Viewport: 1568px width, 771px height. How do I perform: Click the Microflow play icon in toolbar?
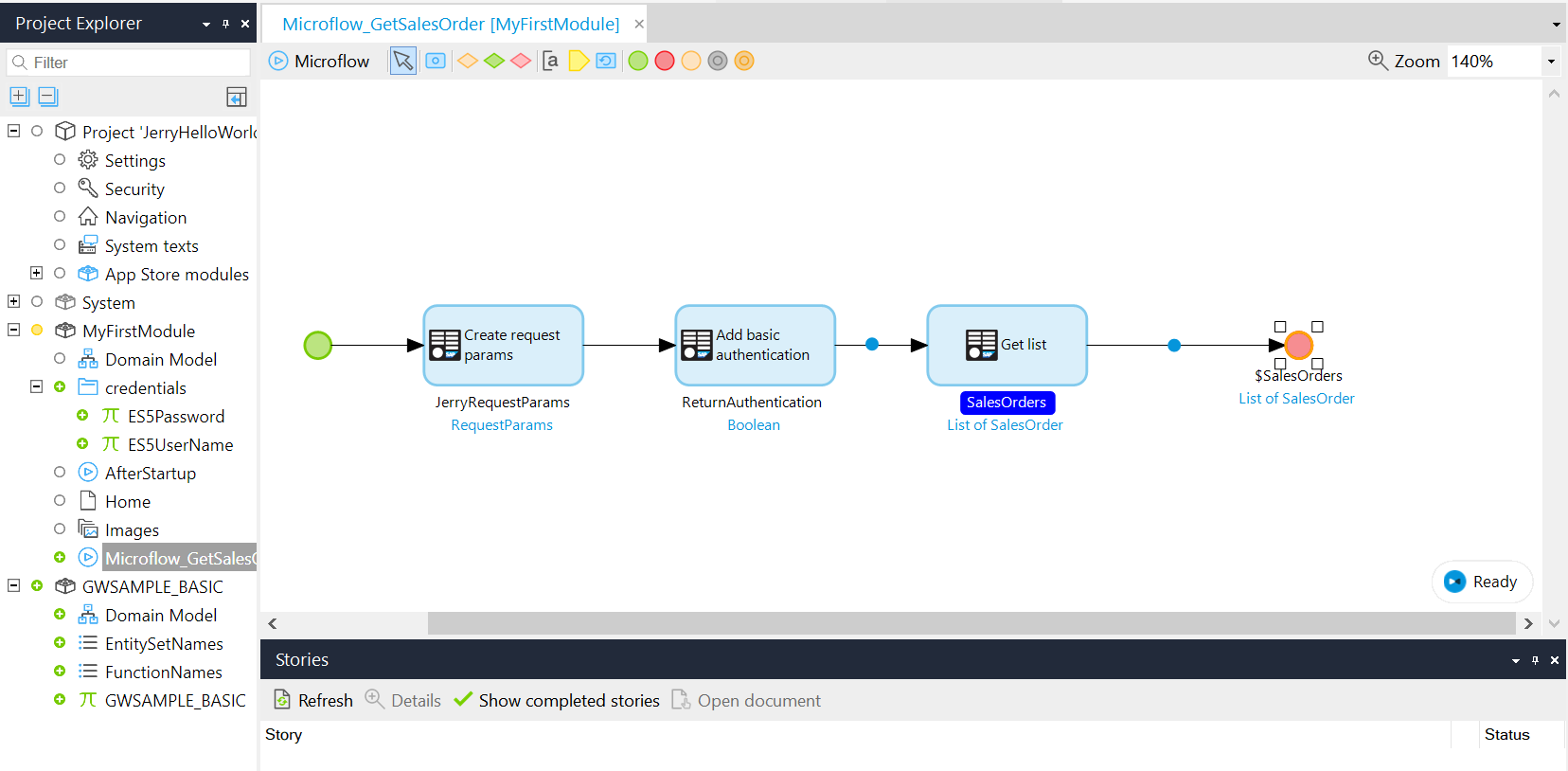pos(278,61)
